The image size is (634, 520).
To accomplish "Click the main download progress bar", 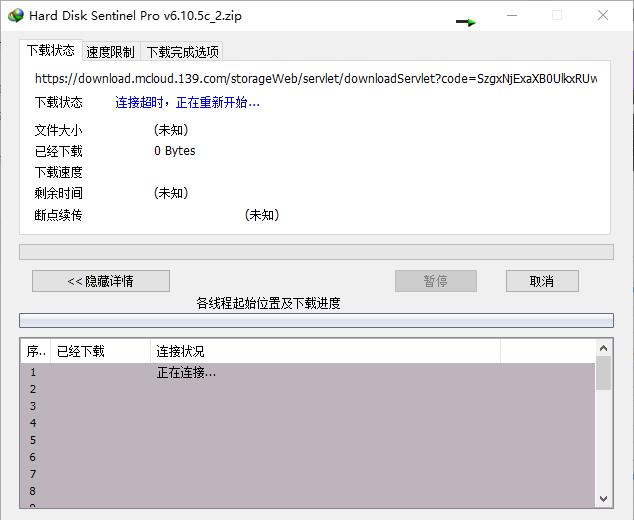I will [x=316, y=252].
